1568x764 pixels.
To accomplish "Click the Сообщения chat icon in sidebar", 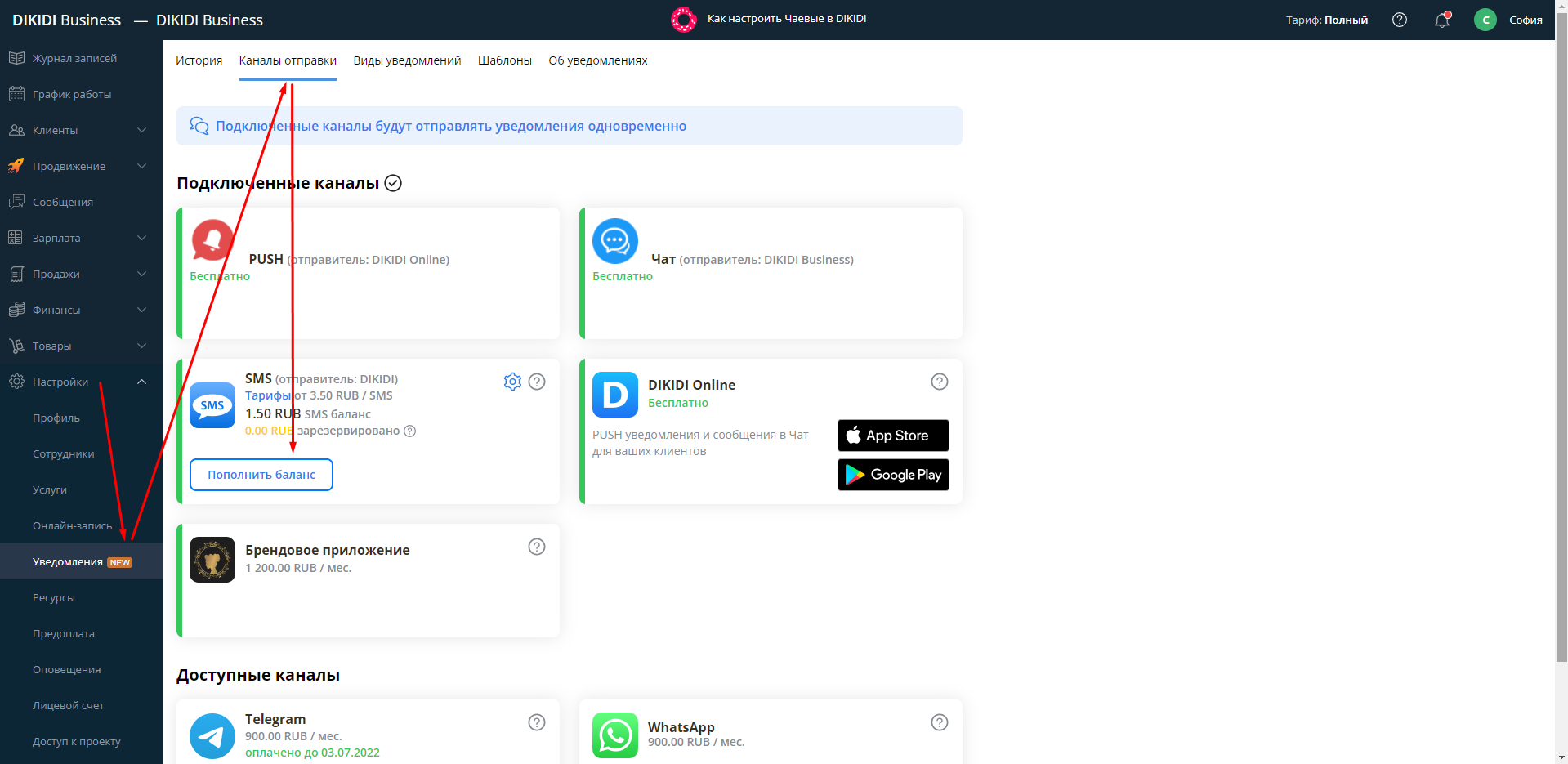I will (16, 202).
